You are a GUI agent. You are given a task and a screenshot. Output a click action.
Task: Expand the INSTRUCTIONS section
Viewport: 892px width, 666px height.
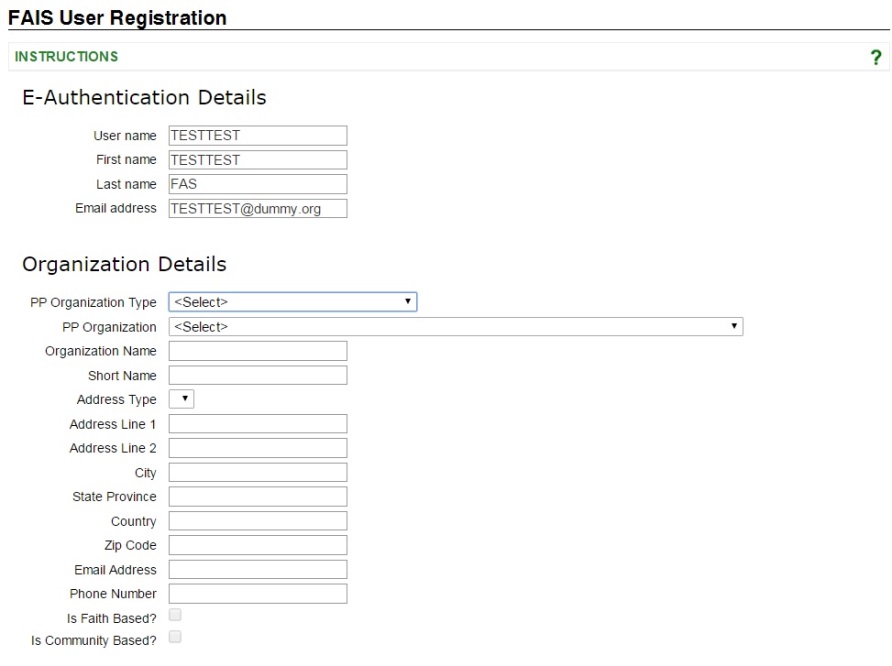pyautogui.click(x=66, y=57)
